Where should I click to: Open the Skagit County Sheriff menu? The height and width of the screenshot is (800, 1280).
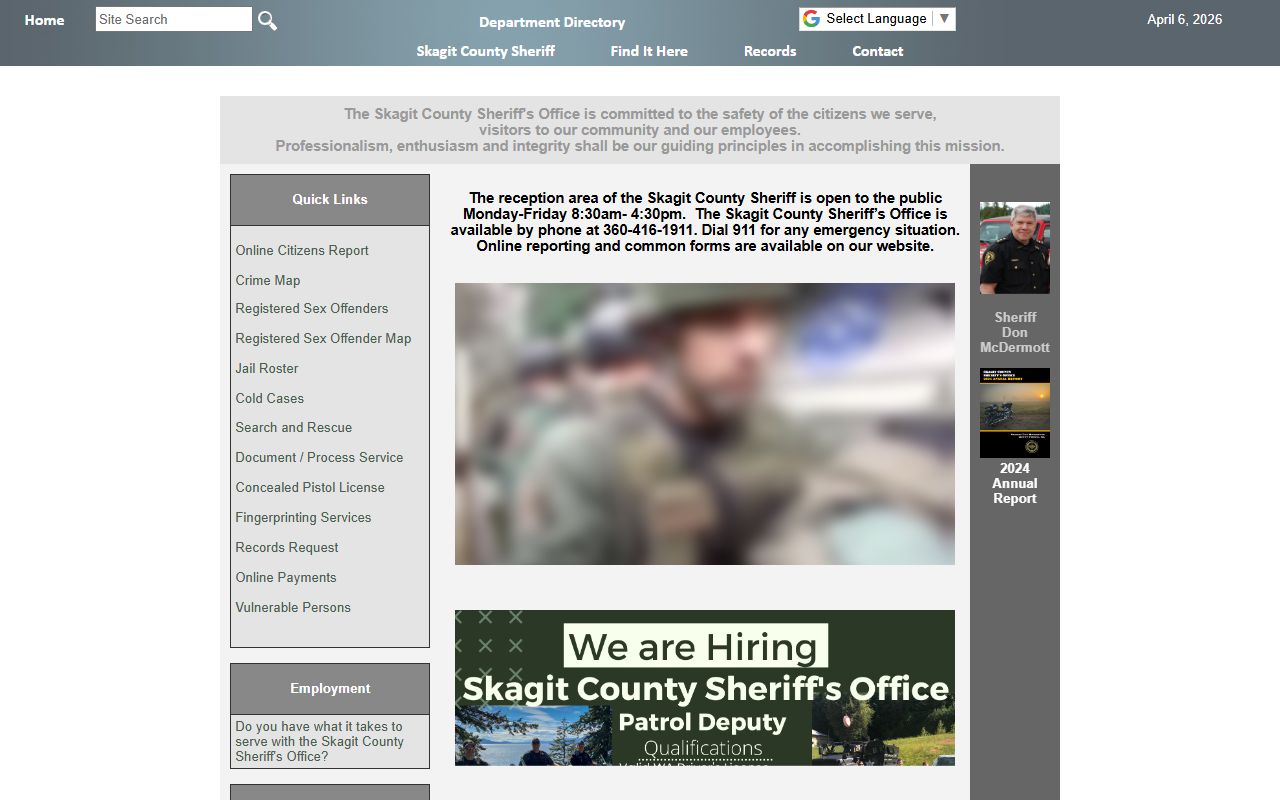486,51
